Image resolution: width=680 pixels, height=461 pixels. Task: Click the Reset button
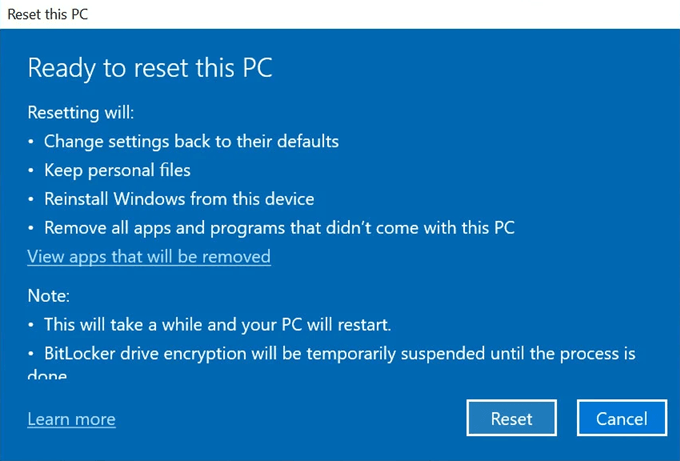click(x=511, y=419)
